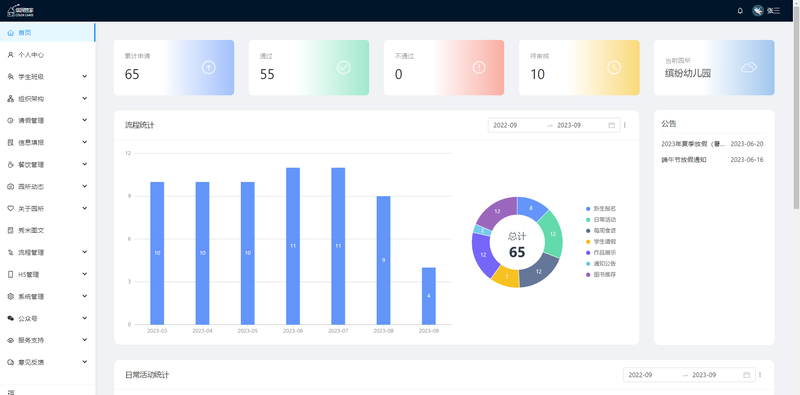Click the cloud icon on 当前园所 card

coord(749,67)
